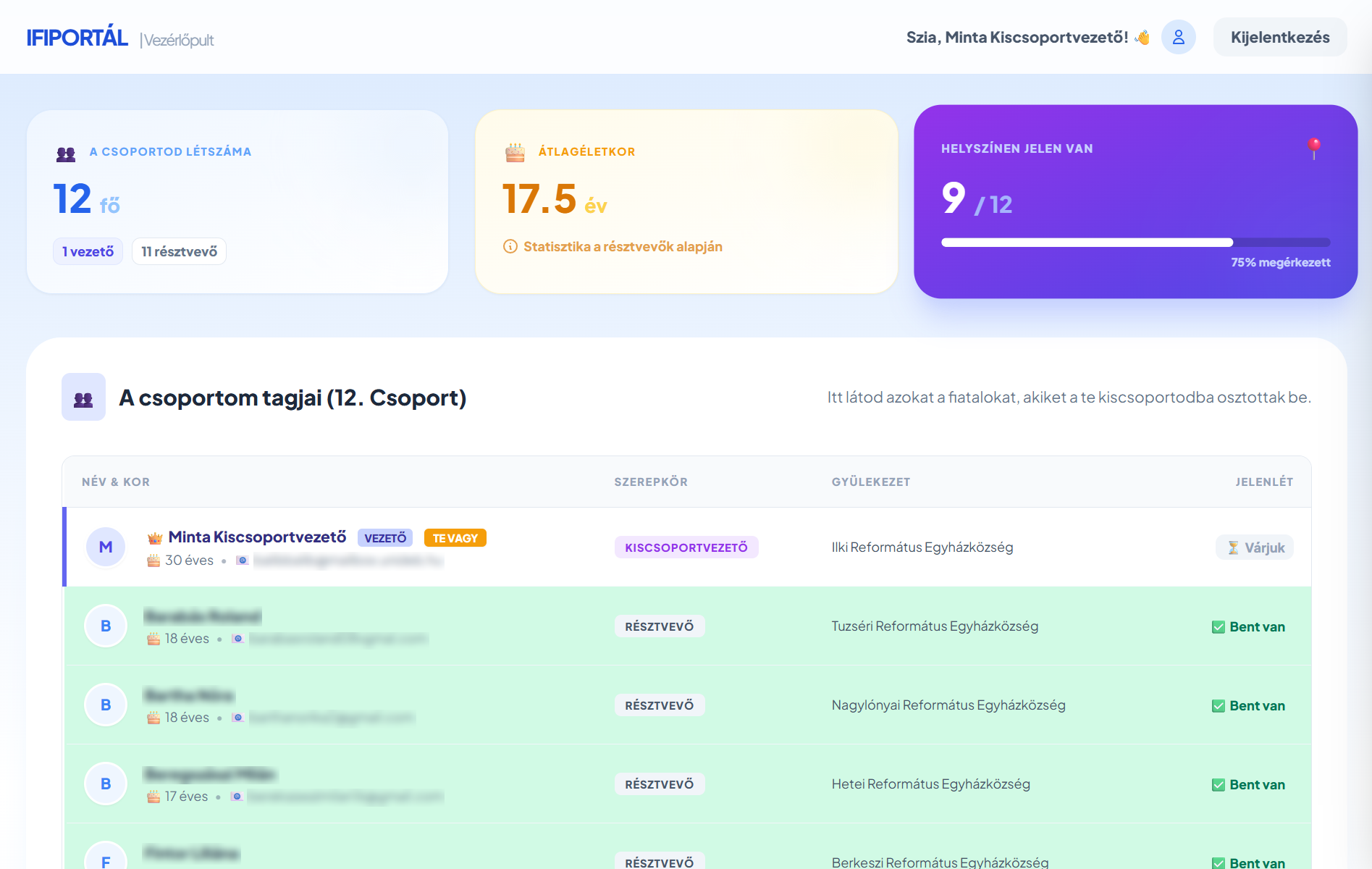
Task: Click the cake icon beside 17 éves
Action: 153,797
